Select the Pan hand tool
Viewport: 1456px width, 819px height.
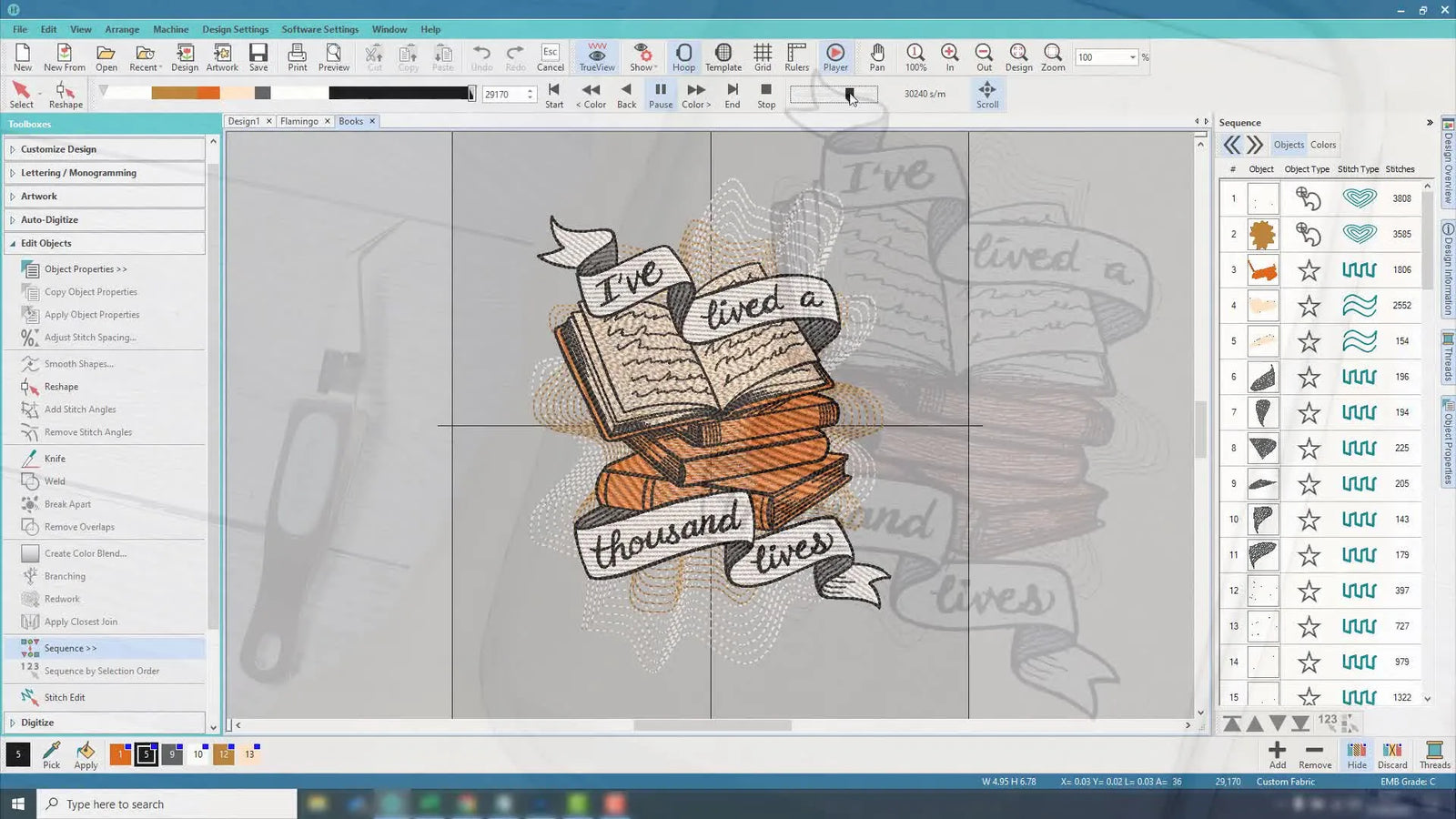click(876, 56)
